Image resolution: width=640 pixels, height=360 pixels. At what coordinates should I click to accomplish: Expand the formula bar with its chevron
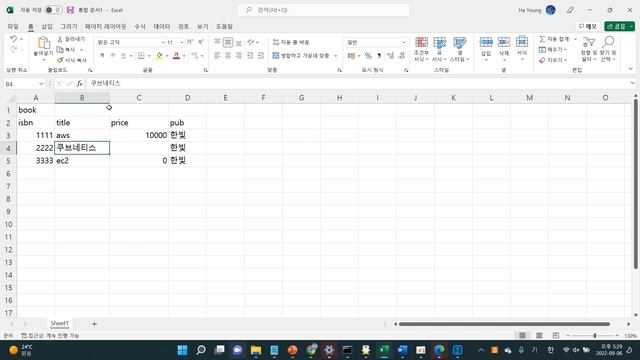(x=632, y=83)
